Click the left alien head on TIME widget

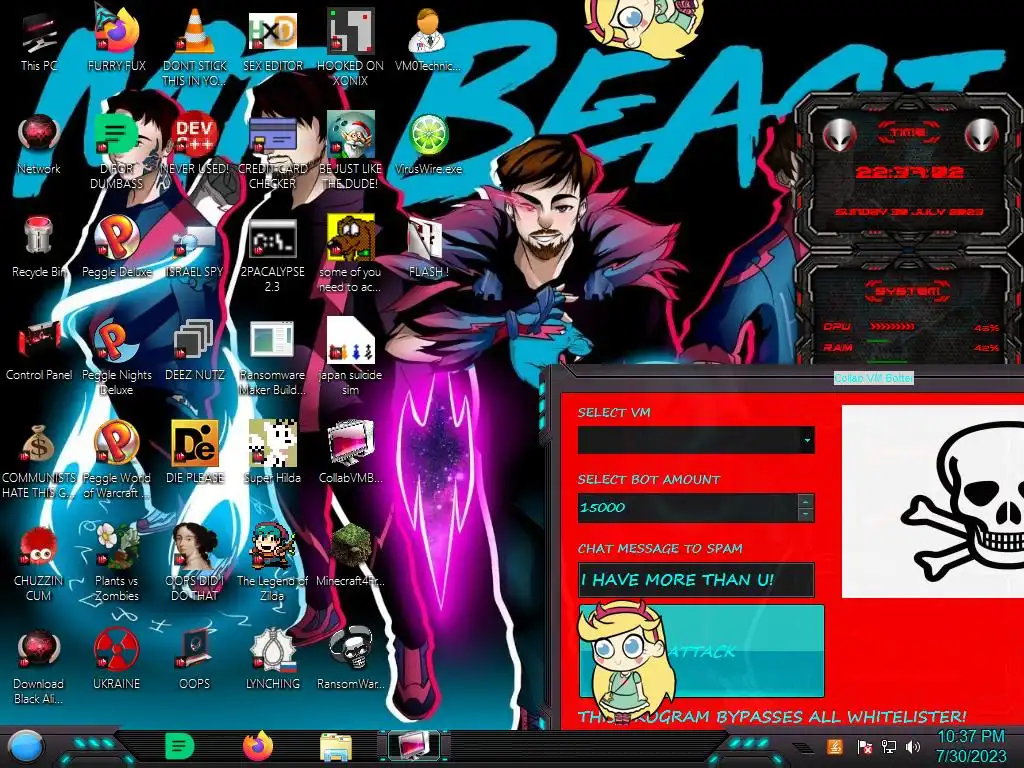[x=839, y=135]
